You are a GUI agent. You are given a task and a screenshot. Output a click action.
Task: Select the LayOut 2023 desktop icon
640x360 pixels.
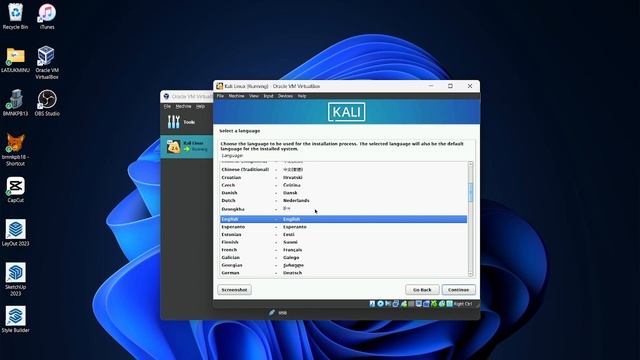click(x=15, y=233)
